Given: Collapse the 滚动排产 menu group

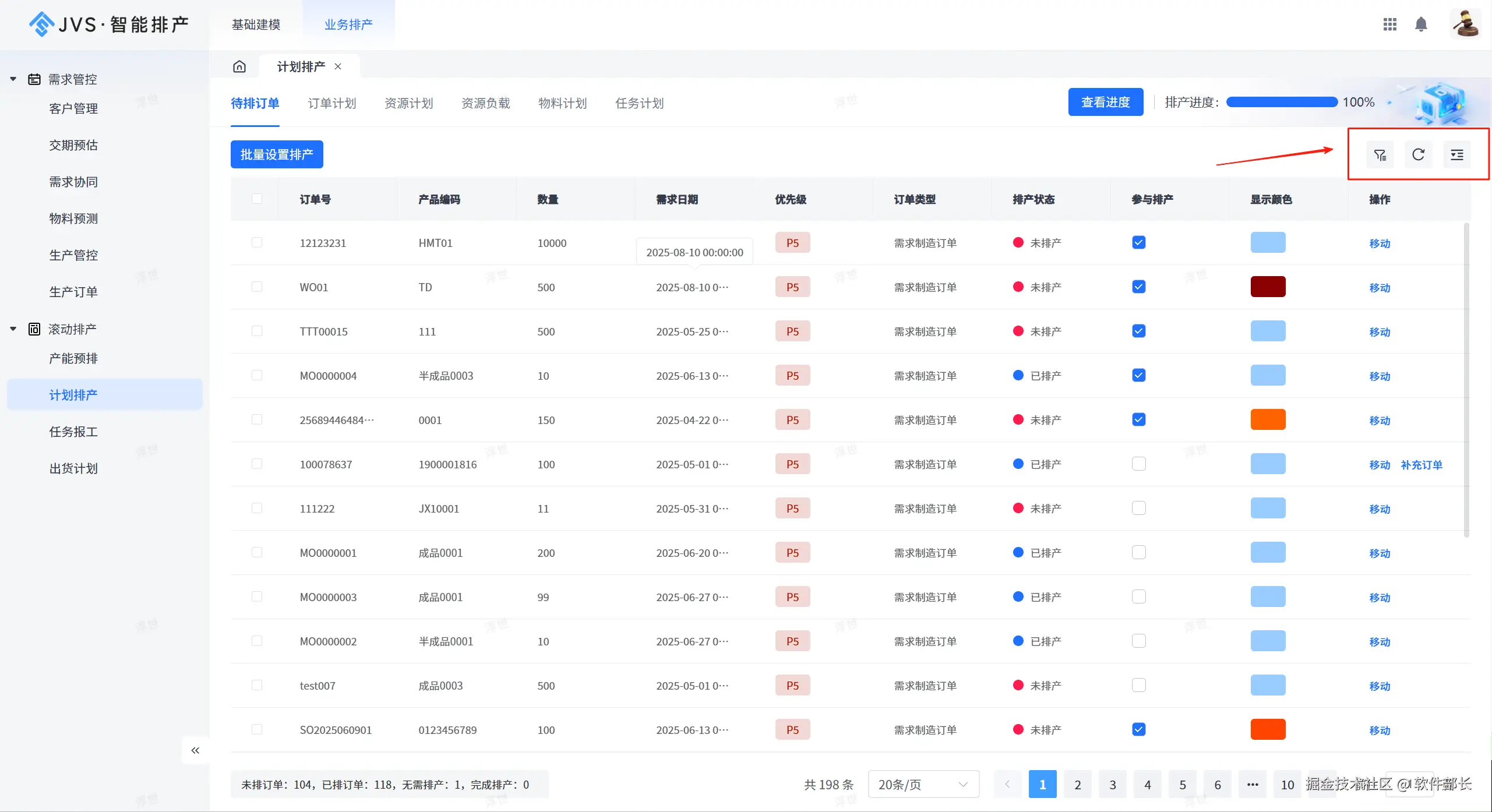Looking at the screenshot, I should (13, 329).
